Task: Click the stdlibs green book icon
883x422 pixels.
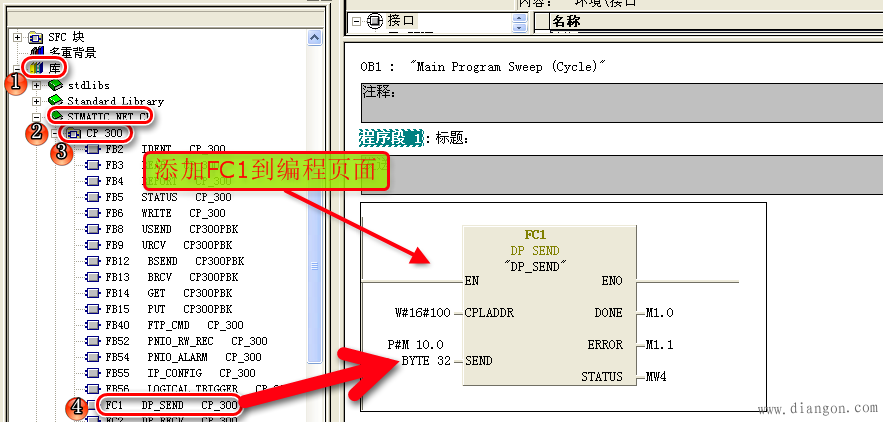Action: [55, 85]
